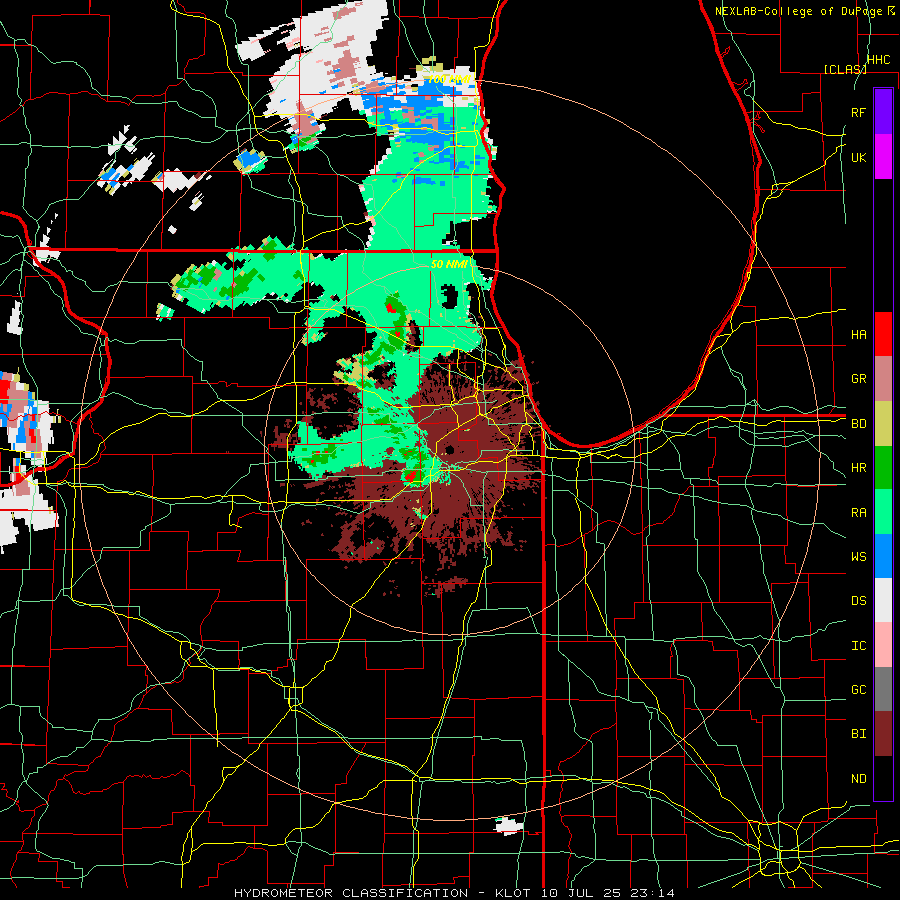
Task: Click the HA legend label
Action: [x=859, y=335]
